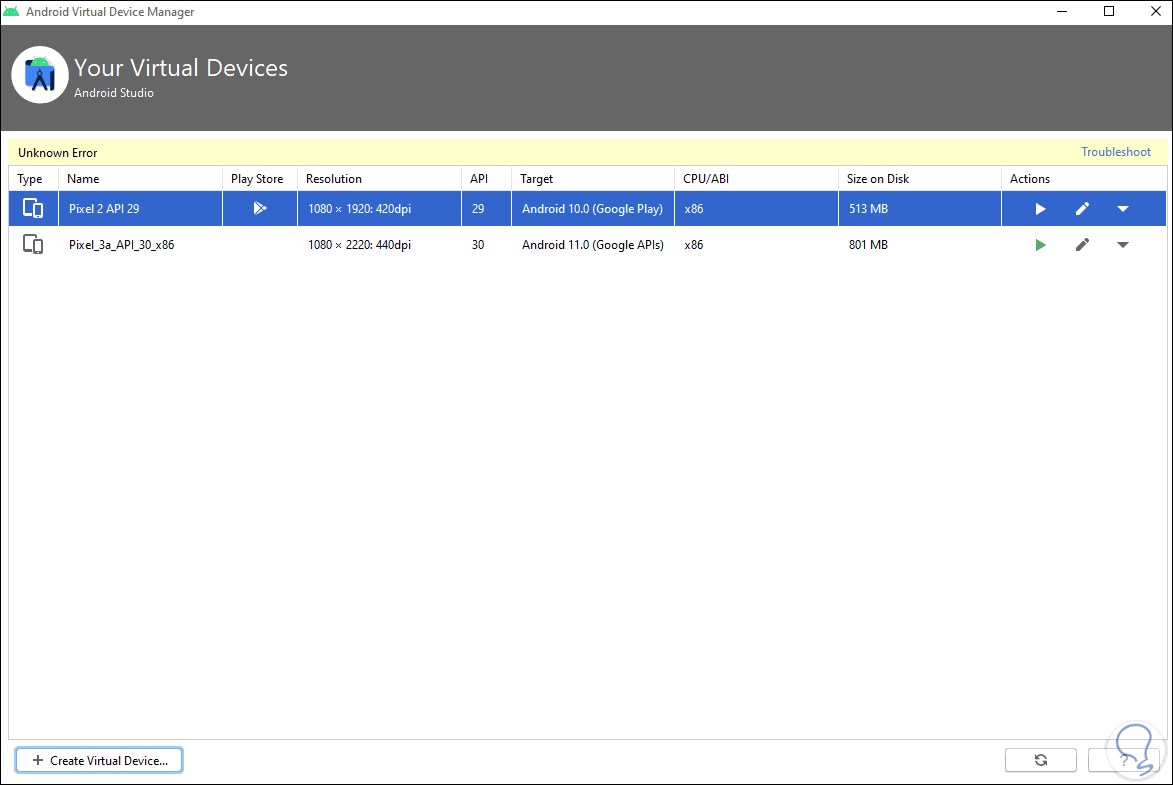The image size is (1173, 785).
Task: Open more actions dropdown for Pixel_3a
Action: coord(1123,245)
